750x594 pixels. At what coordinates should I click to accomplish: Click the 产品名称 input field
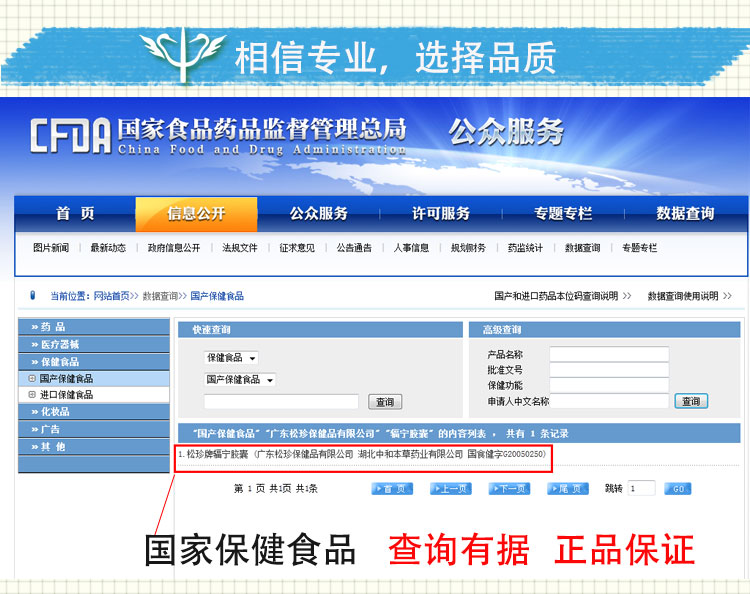coord(608,354)
